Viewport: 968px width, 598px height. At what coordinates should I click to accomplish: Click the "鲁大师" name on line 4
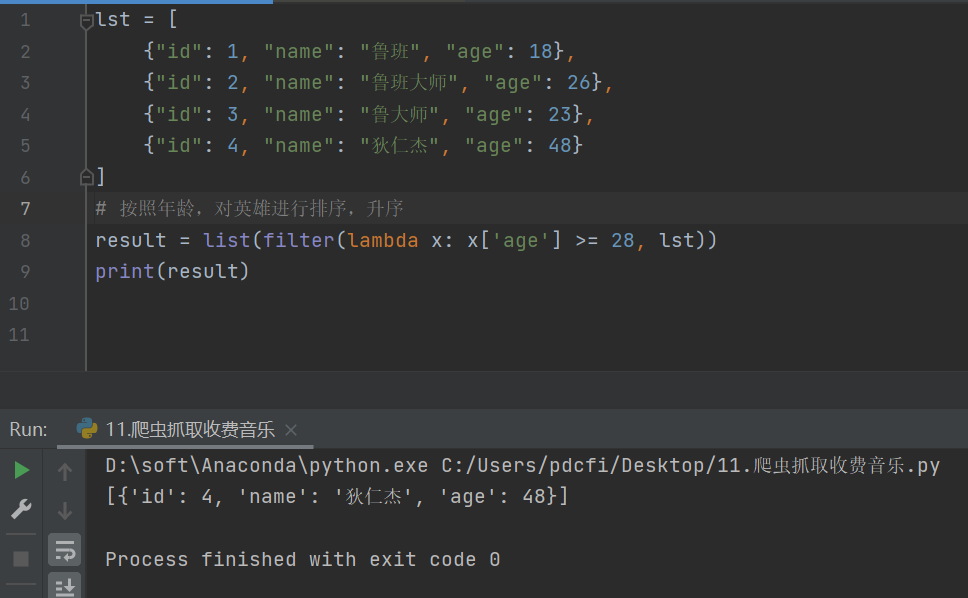399,114
